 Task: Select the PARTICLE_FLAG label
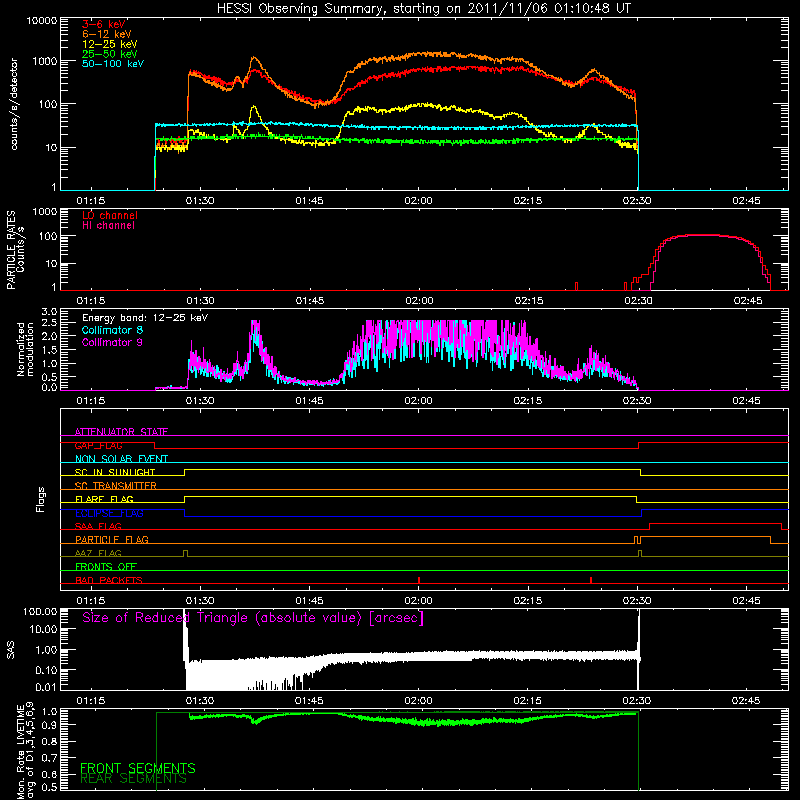pyautogui.click(x=112, y=539)
